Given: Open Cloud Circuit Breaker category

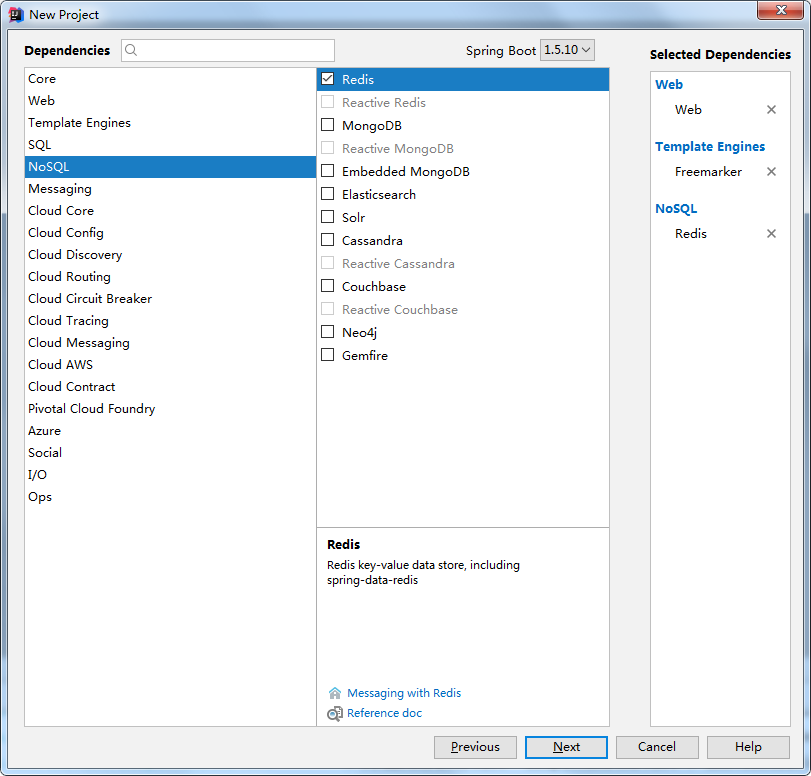Looking at the screenshot, I should pos(170,299).
